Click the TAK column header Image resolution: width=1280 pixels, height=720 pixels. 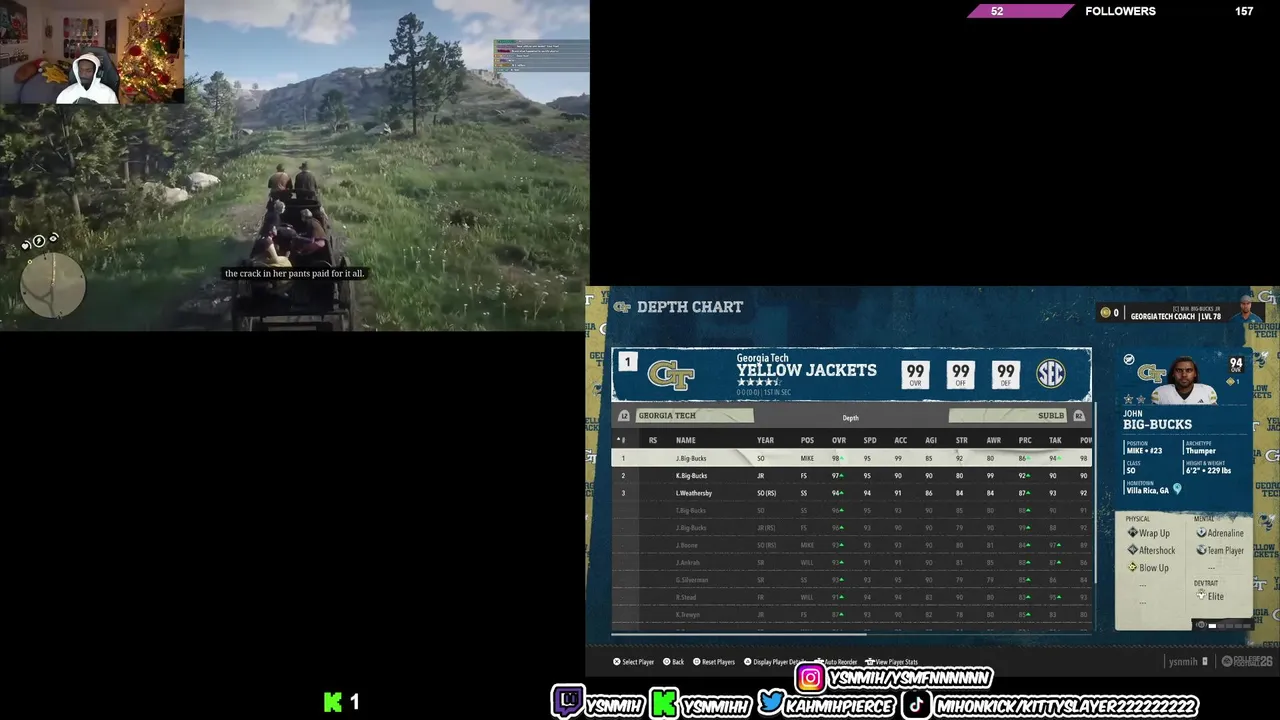pyautogui.click(x=1055, y=440)
